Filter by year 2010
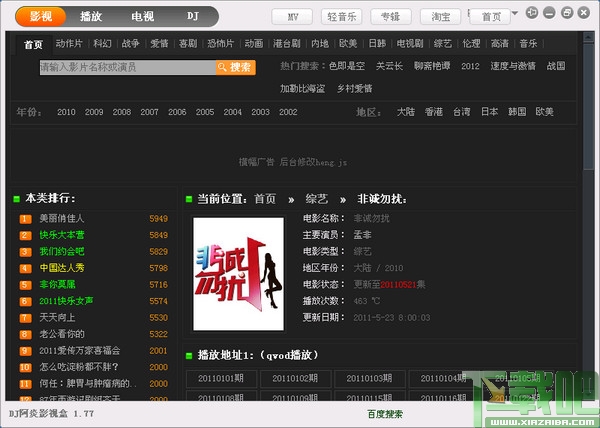 tap(66, 112)
